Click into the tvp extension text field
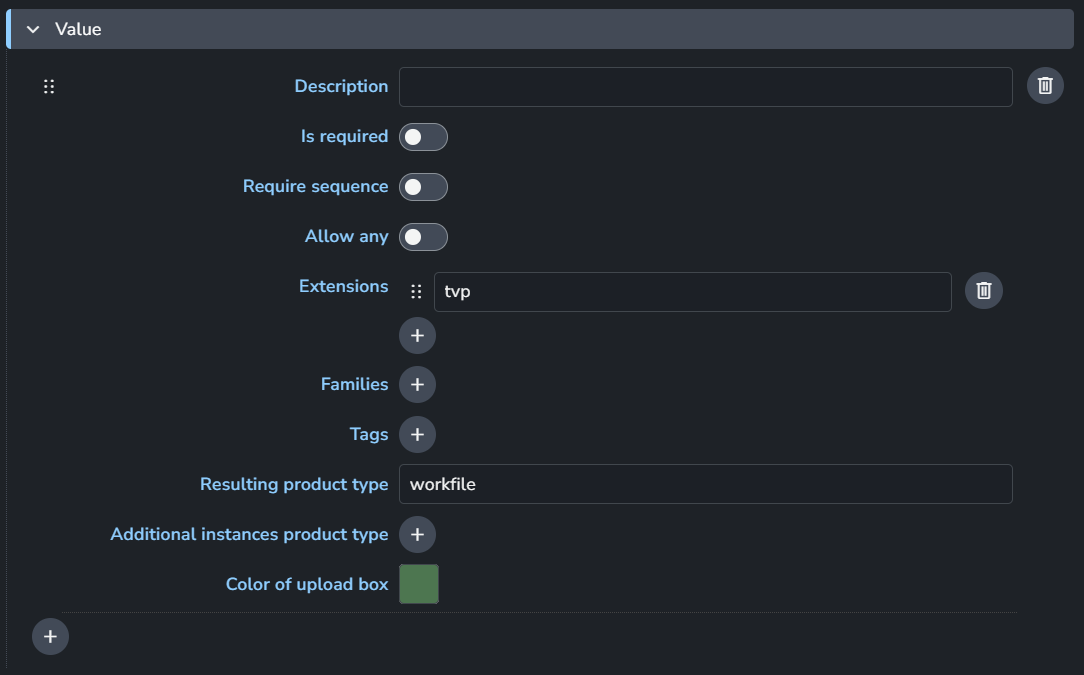The width and height of the screenshot is (1084, 675). click(692, 292)
